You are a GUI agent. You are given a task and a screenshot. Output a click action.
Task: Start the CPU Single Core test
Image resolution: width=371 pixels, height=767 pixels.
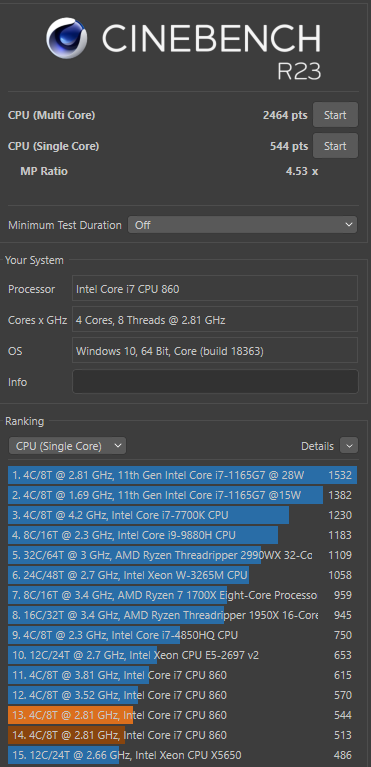pos(335,146)
